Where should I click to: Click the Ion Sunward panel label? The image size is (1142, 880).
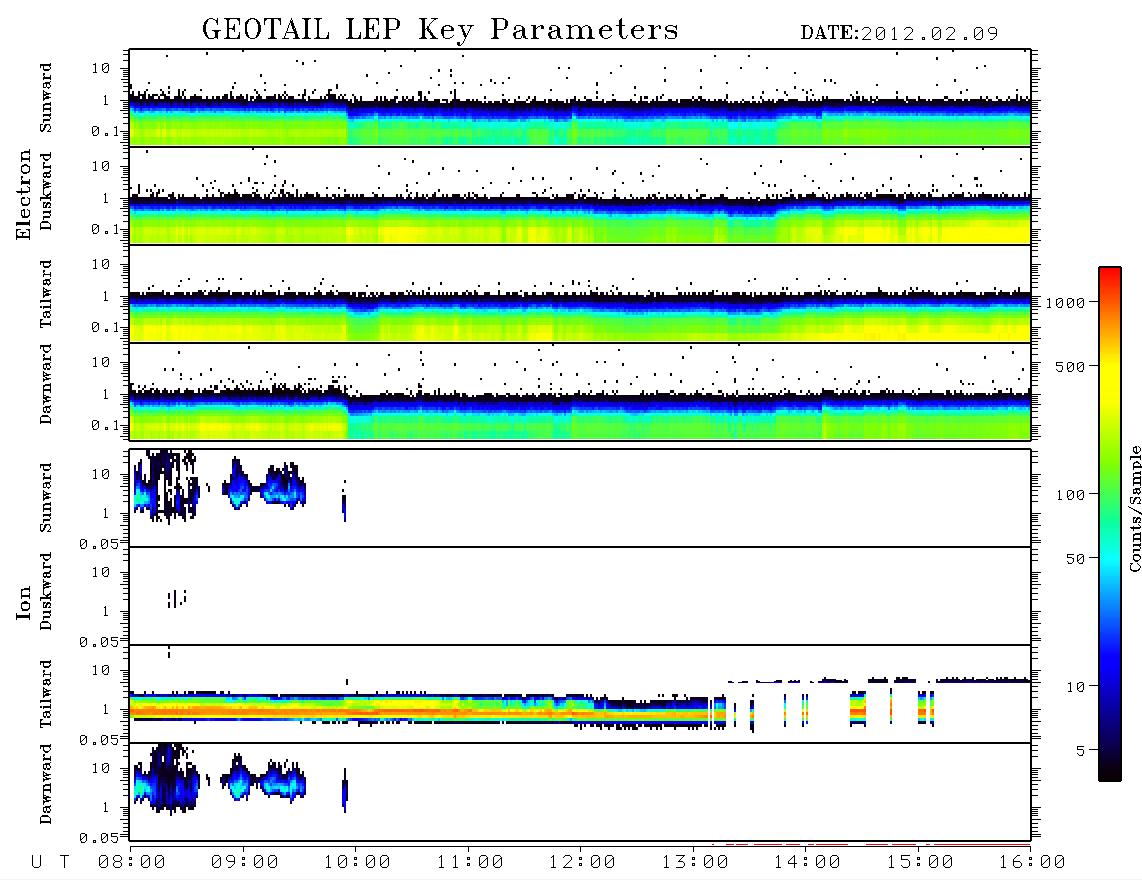[47, 498]
